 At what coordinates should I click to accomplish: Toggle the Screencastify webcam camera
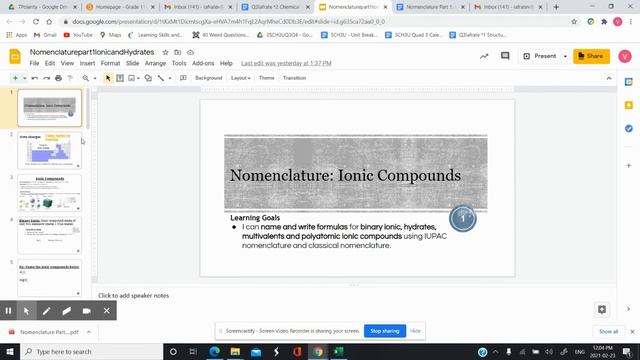87,311
